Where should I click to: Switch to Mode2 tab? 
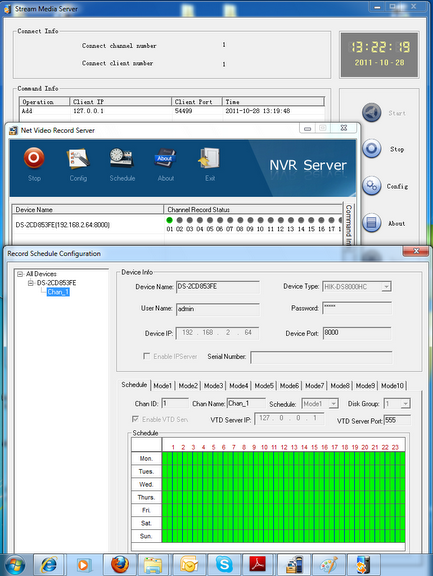188,385
